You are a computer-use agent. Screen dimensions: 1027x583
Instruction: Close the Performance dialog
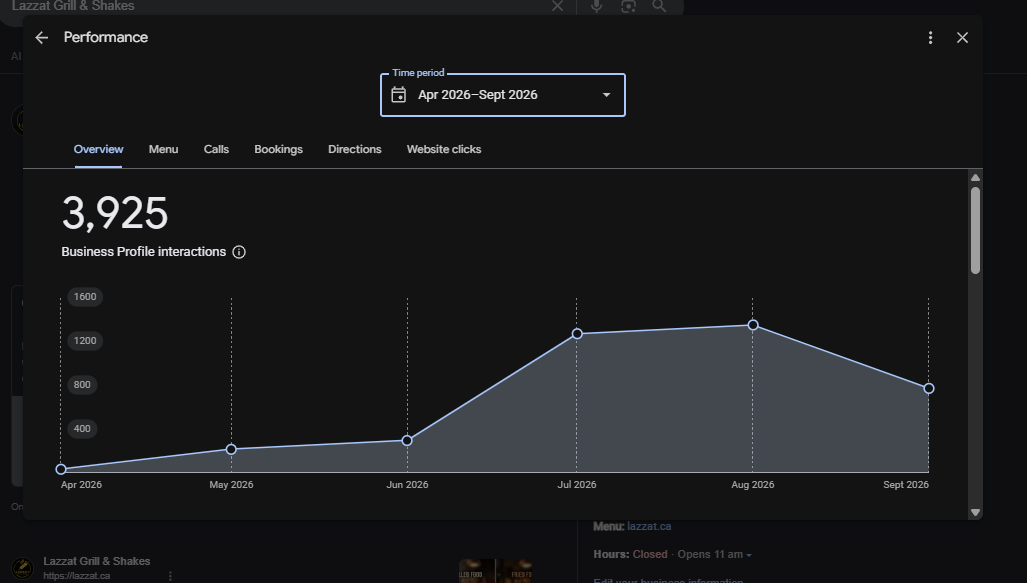[962, 38]
